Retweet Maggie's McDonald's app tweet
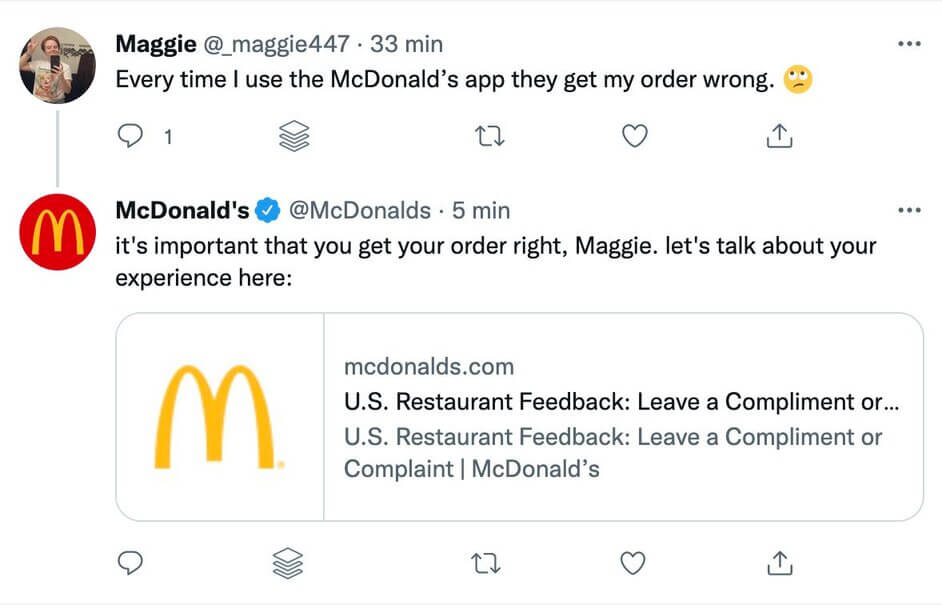 (x=490, y=136)
